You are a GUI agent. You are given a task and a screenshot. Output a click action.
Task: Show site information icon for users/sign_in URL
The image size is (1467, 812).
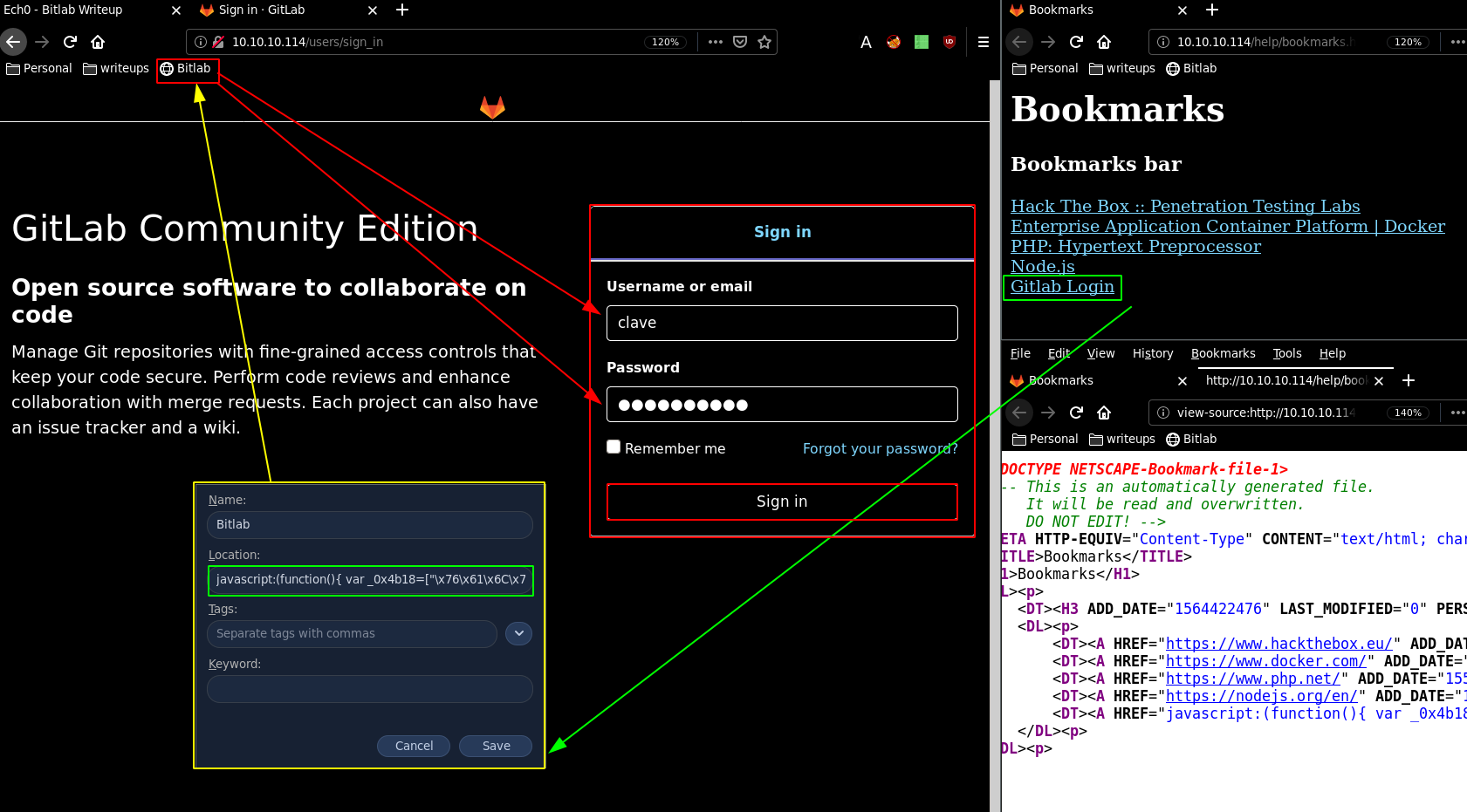[x=200, y=42]
